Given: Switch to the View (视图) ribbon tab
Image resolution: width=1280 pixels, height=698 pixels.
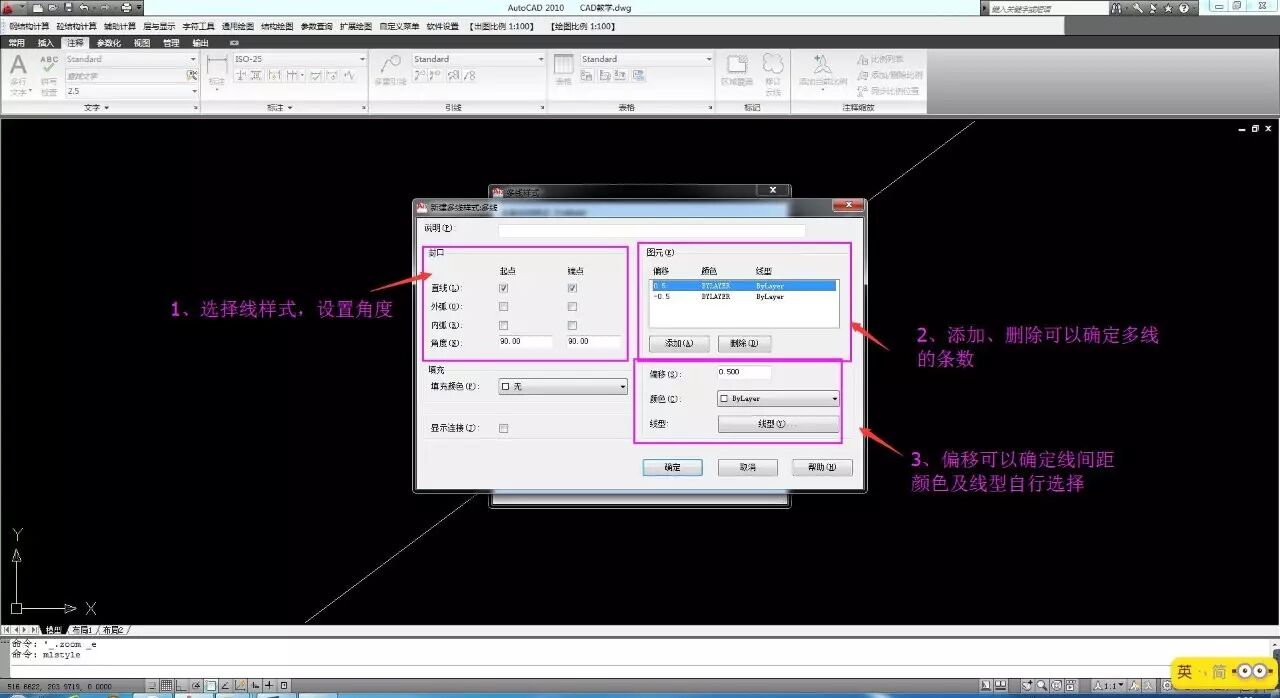Looking at the screenshot, I should tap(142, 43).
